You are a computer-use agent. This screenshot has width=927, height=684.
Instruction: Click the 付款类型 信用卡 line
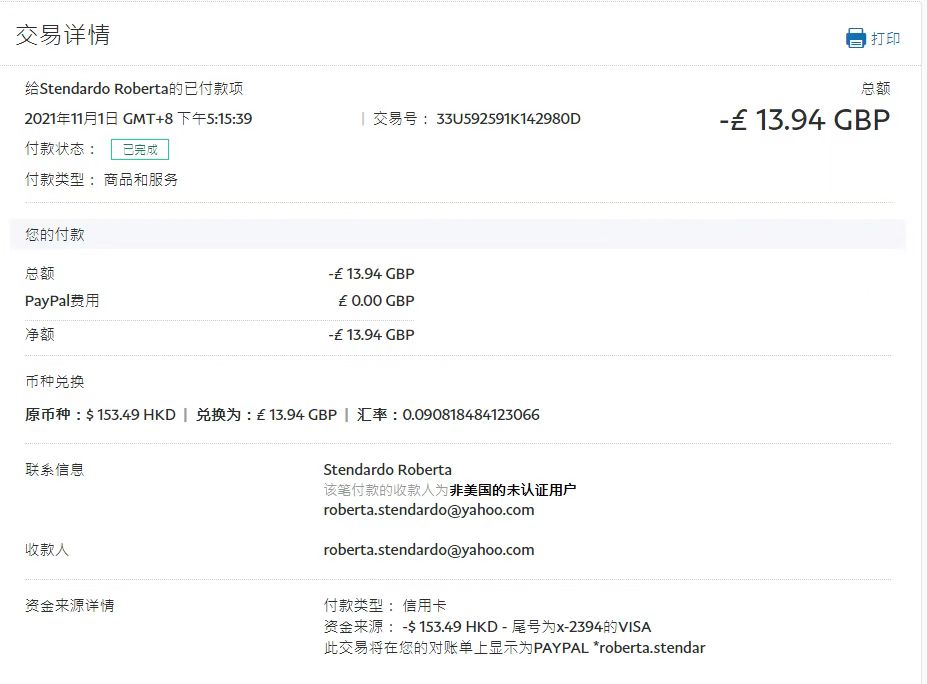(385, 606)
